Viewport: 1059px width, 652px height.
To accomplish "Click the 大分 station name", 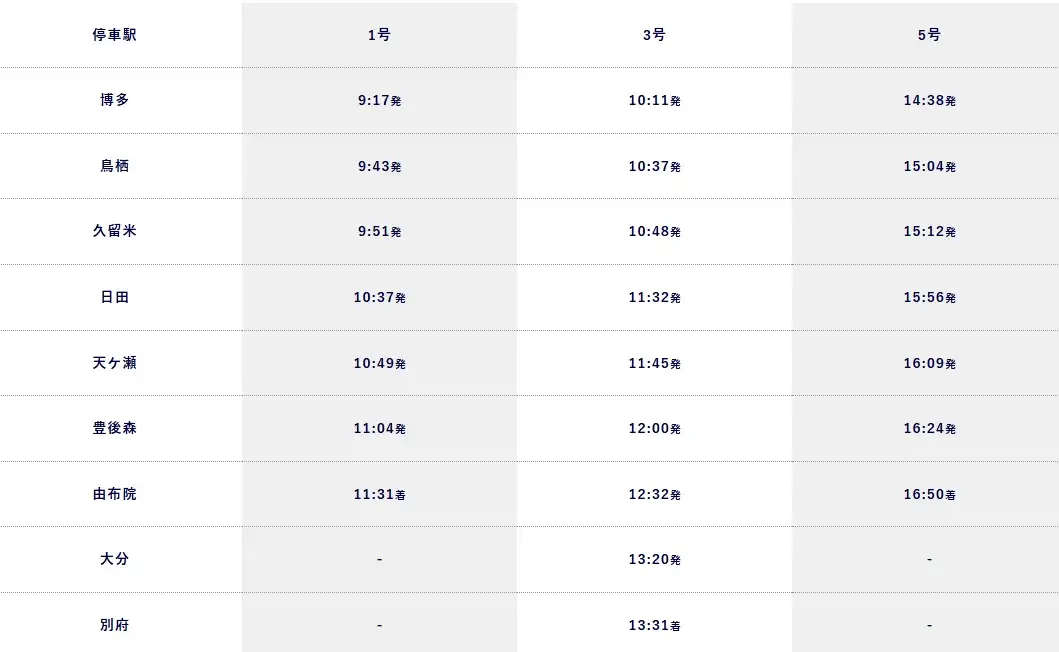I will pos(114,559).
